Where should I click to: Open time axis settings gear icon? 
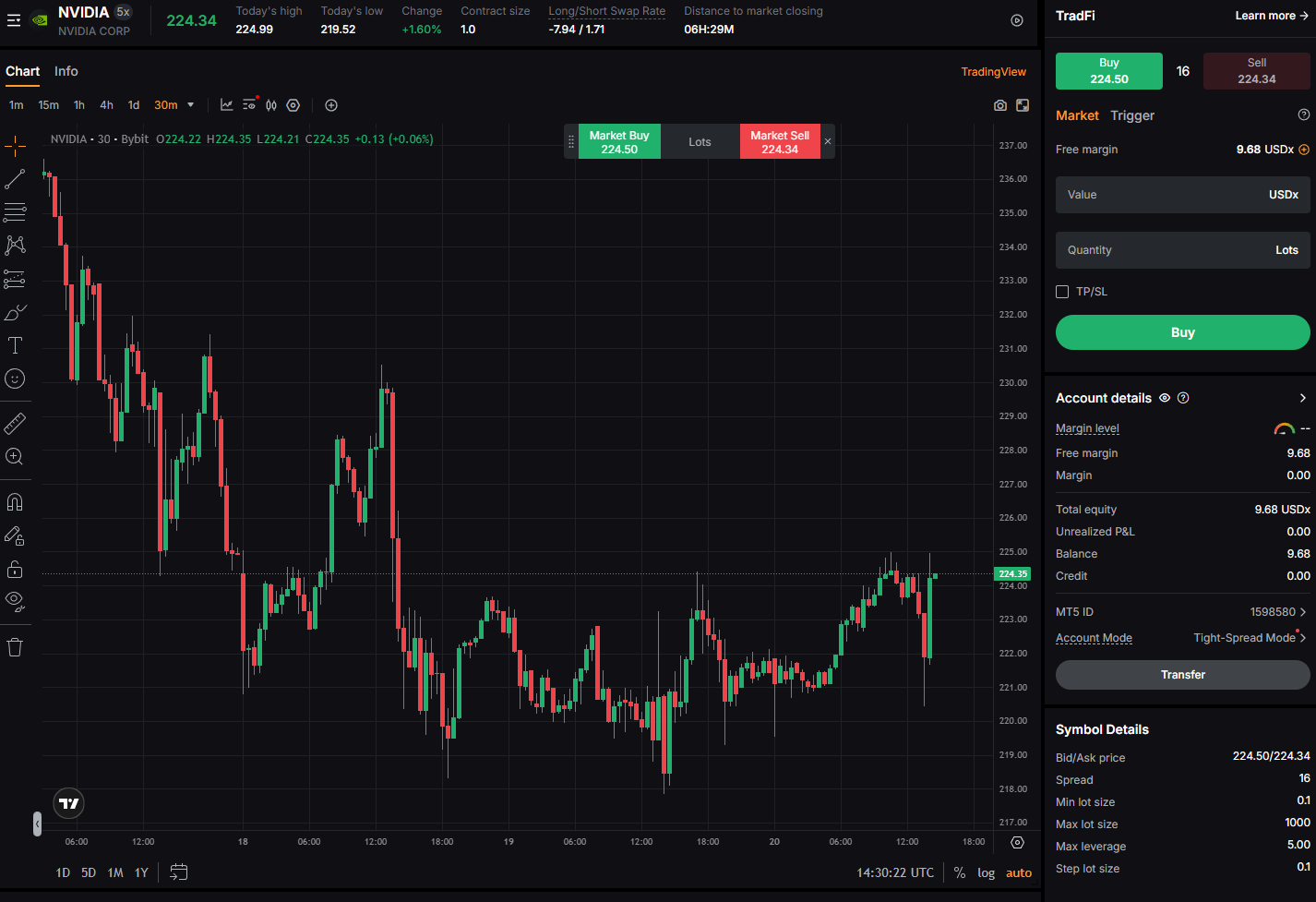(1017, 842)
